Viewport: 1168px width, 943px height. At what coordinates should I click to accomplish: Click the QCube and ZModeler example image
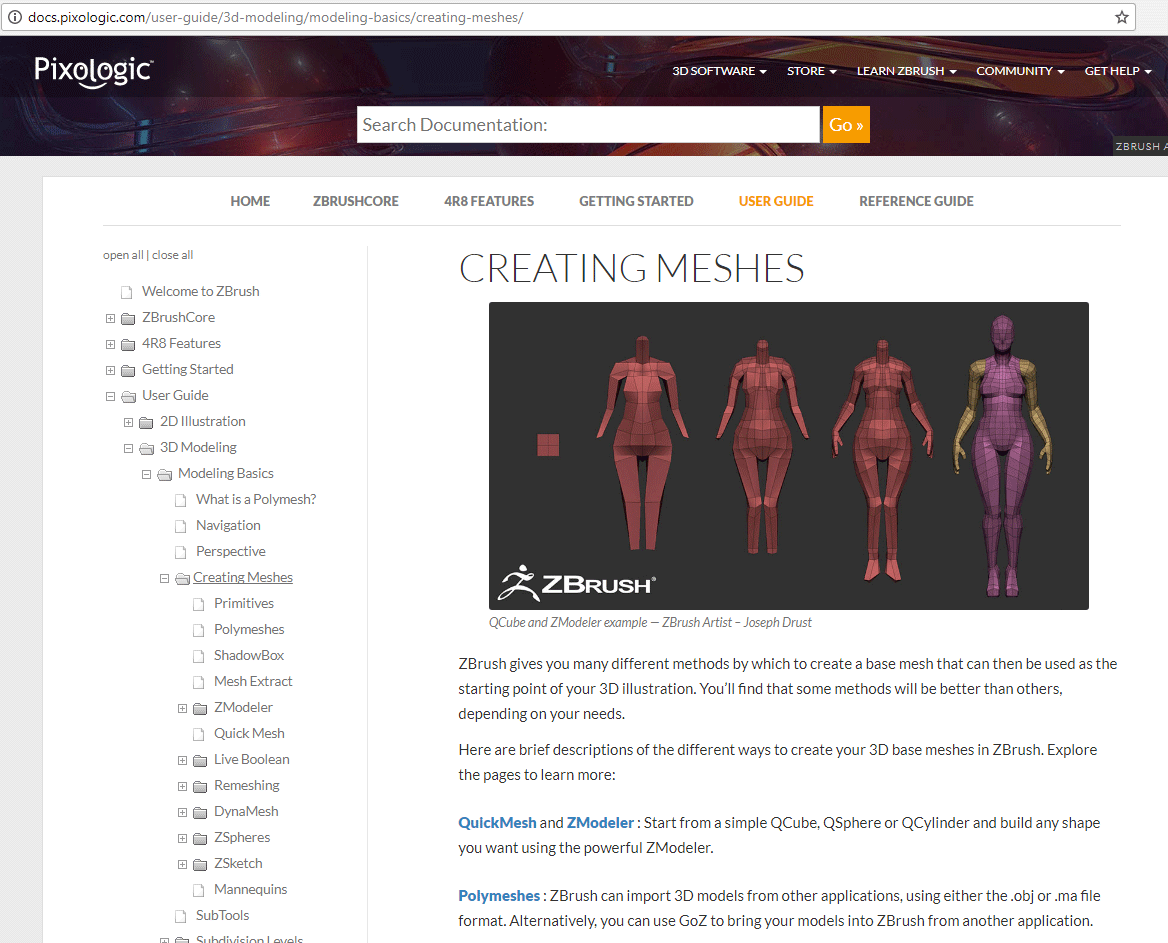tap(789, 456)
